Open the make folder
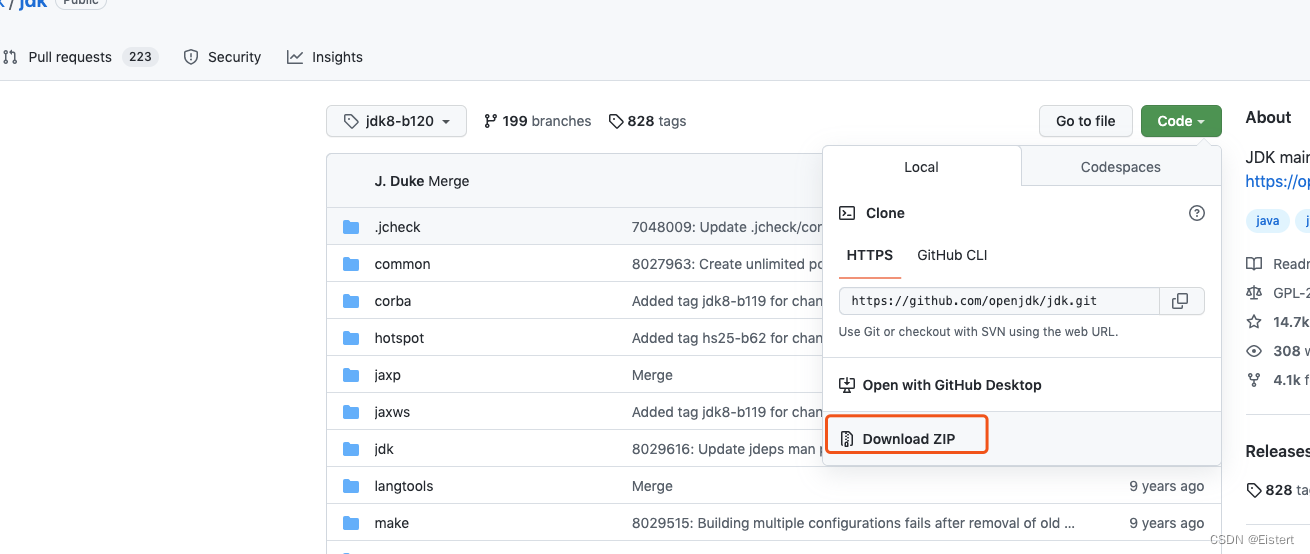 click(x=391, y=523)
